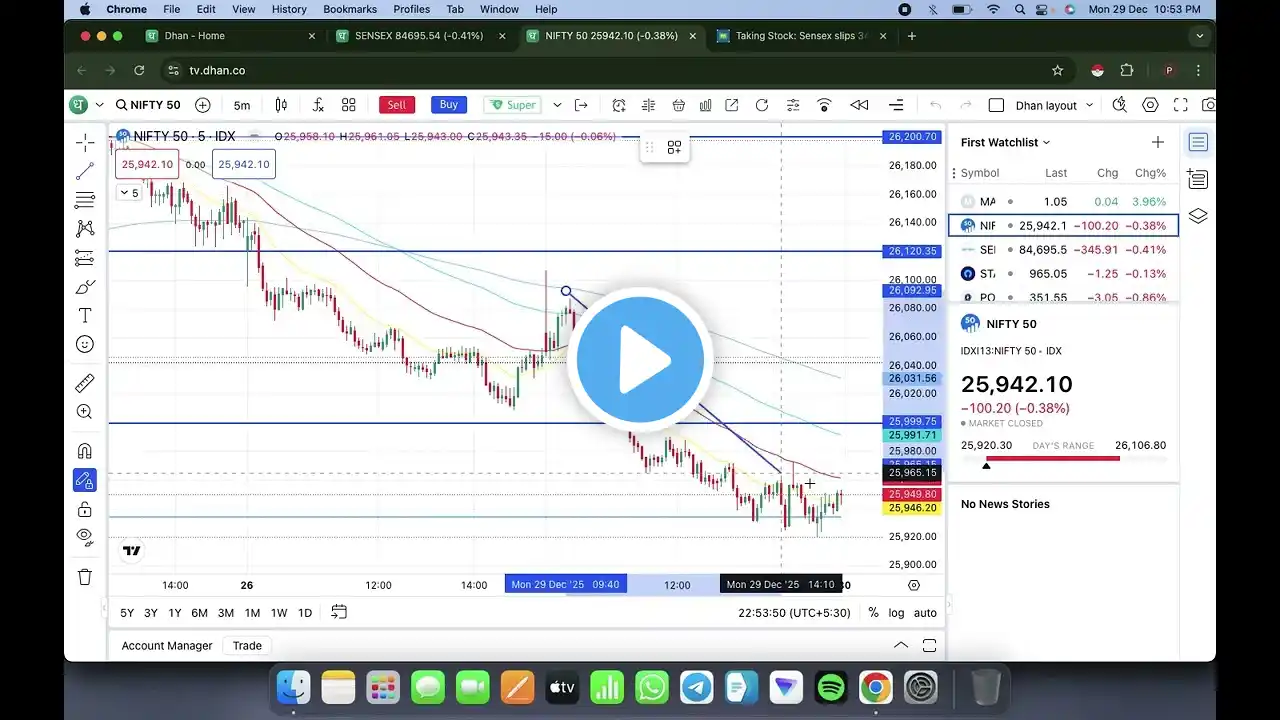Expand the account manager panel chevron

click(x=900, y=645)
